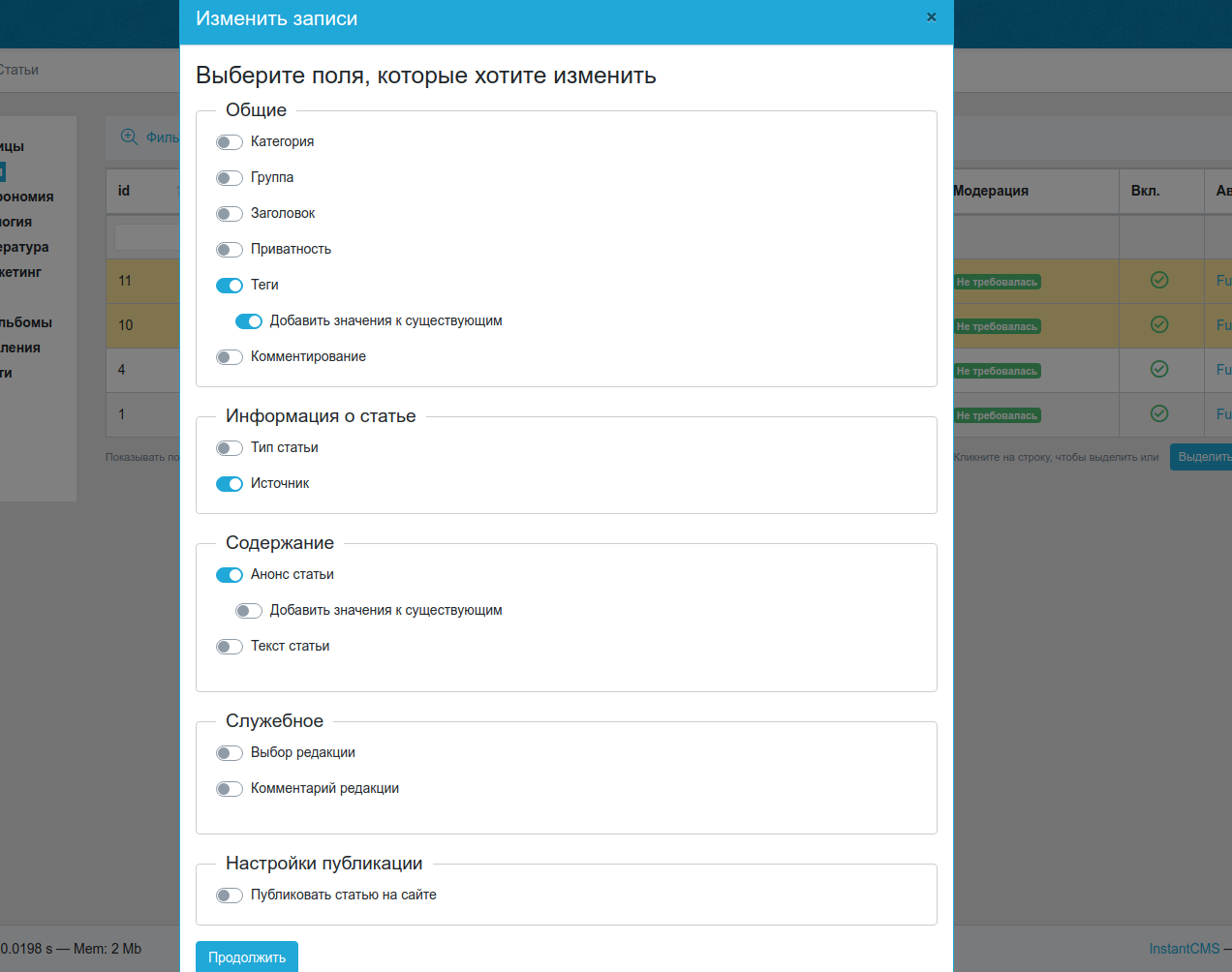Image resolution: width=1232 pixels, height=972 pixels.
Task: Click the green checkmark for article id 1
Action: click(1158, 413)
